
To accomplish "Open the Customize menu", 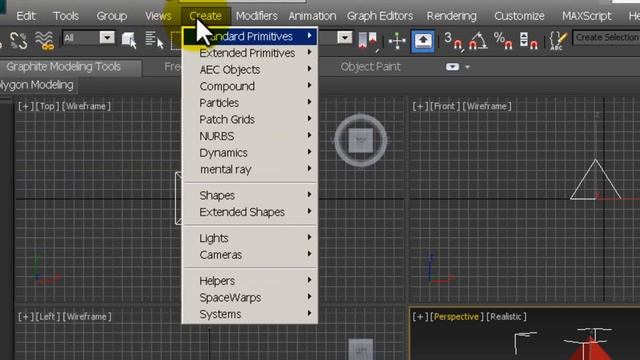I will [519, 16].
